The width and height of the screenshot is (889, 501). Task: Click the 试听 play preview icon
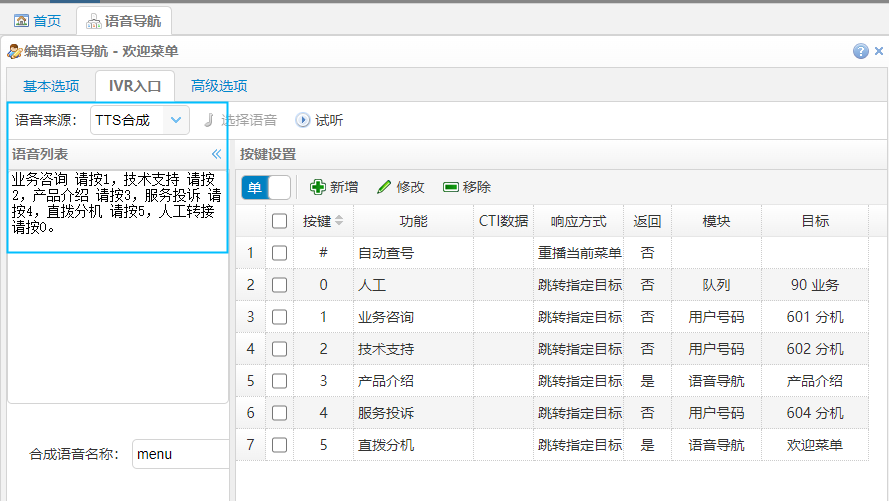303,120
